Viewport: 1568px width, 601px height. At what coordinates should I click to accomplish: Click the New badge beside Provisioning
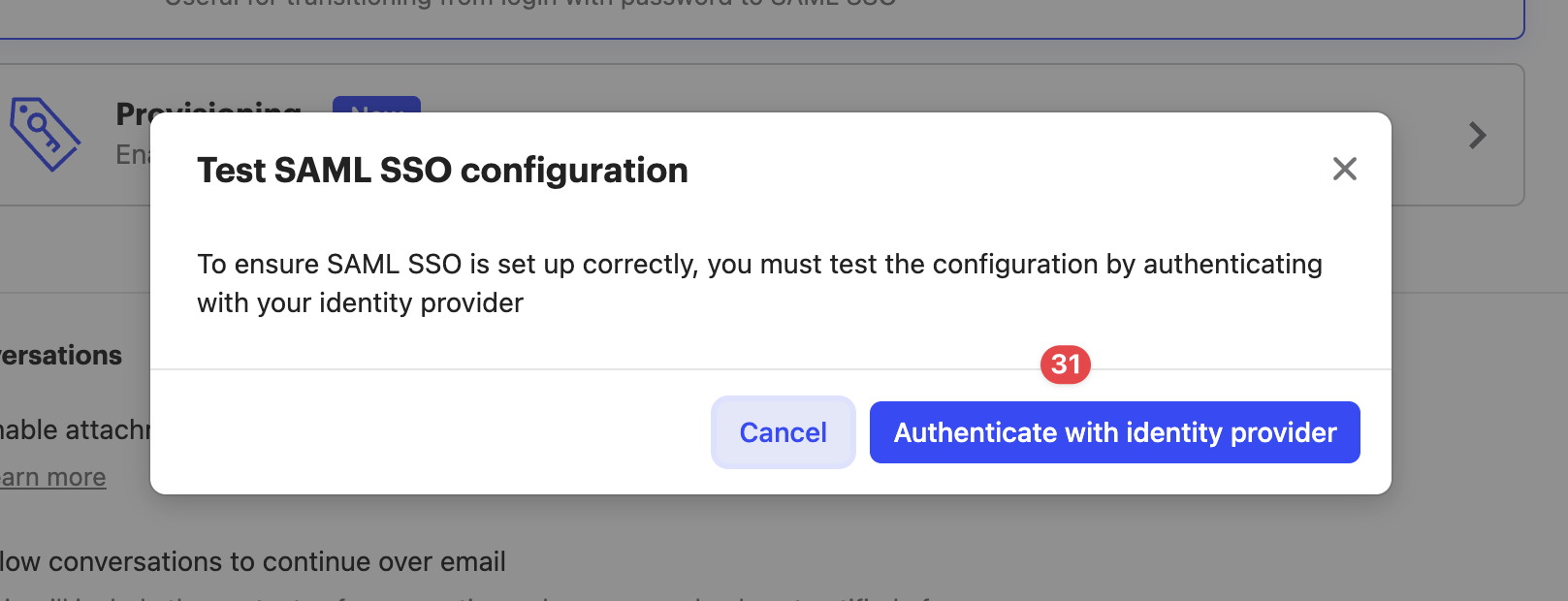376,104
